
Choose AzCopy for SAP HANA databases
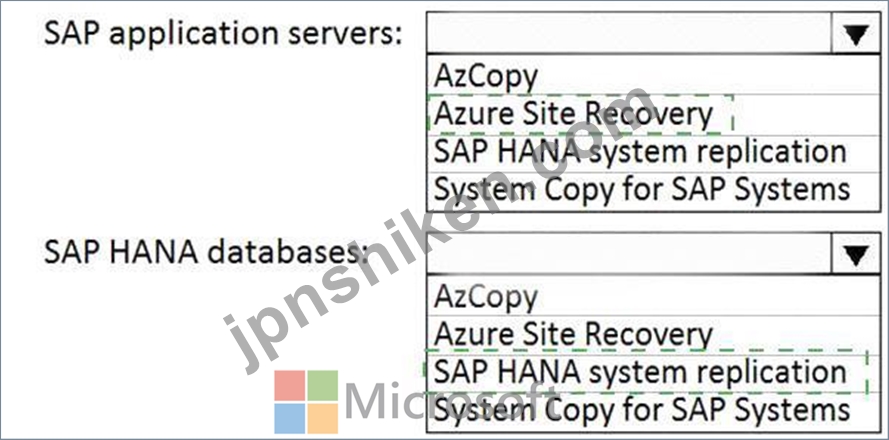pos(652,297)
